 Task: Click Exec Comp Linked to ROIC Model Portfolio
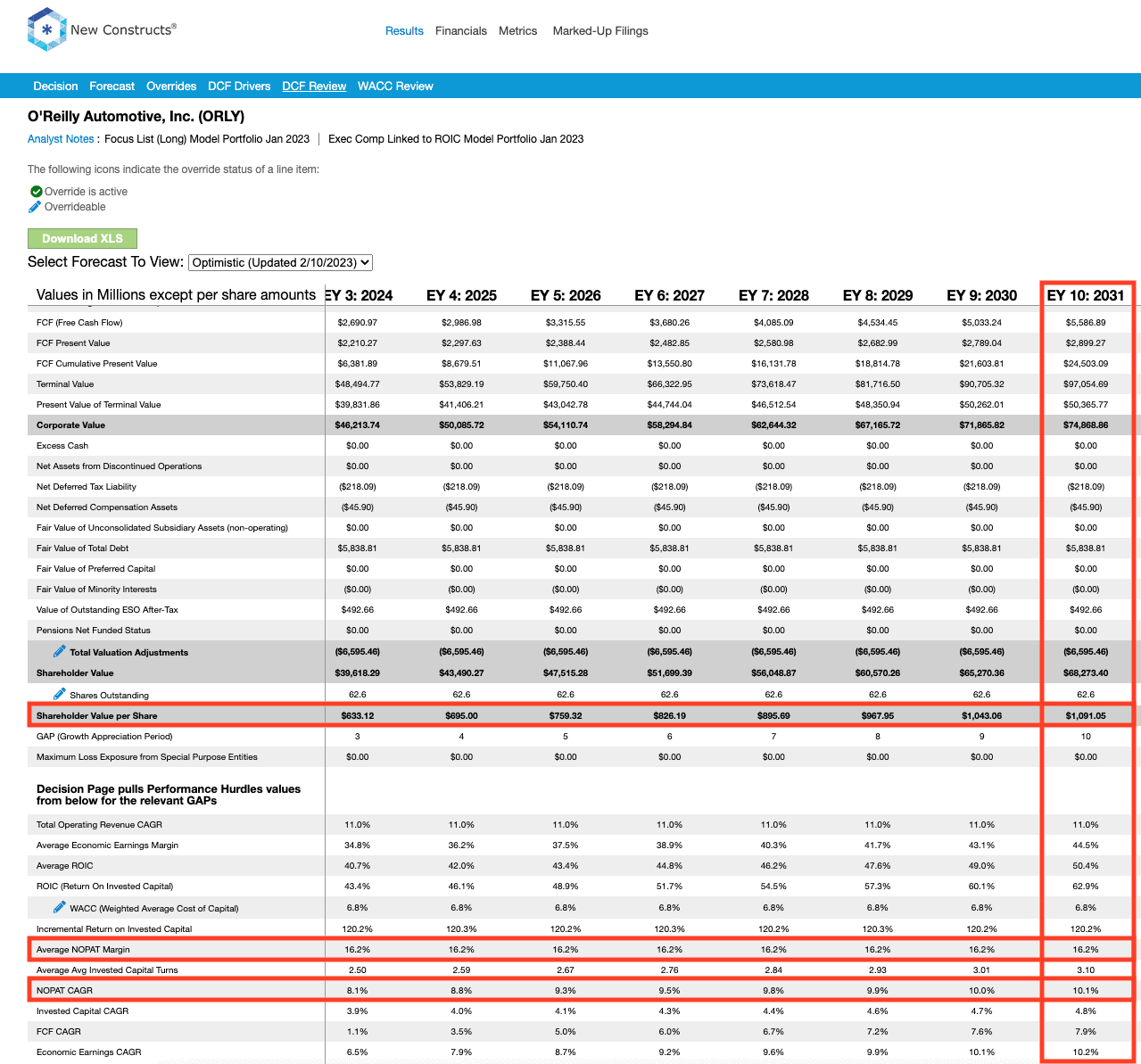click(456, 139)
